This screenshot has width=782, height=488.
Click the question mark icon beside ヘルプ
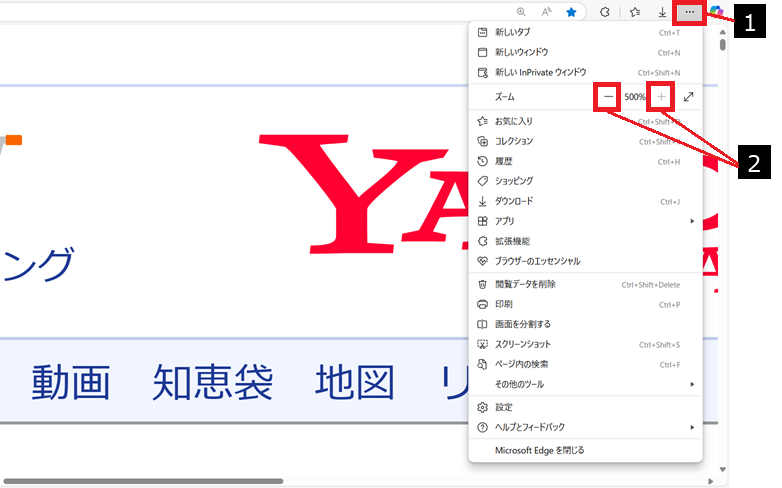click(x=482, y=427)
